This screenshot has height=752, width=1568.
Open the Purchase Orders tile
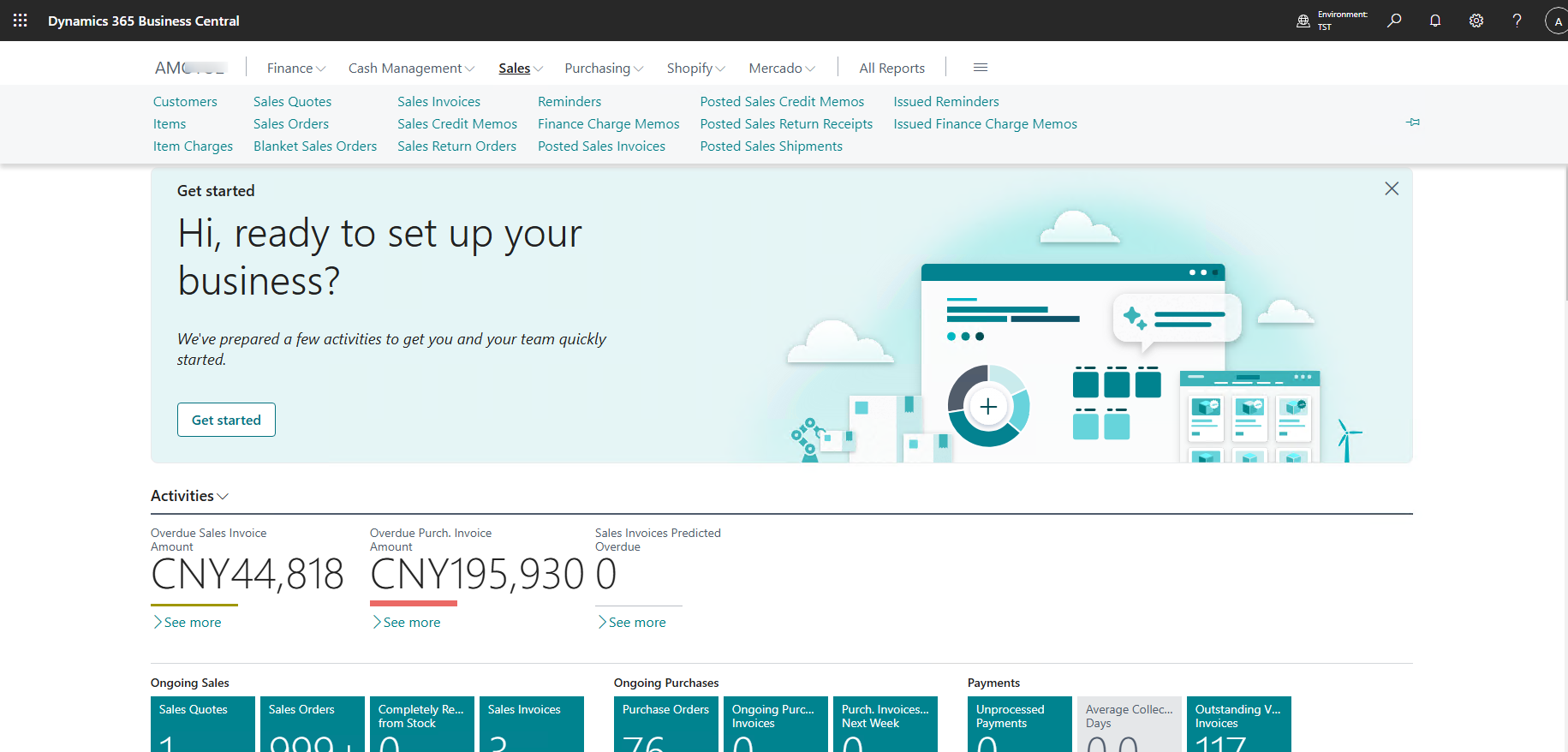(665, 724)
